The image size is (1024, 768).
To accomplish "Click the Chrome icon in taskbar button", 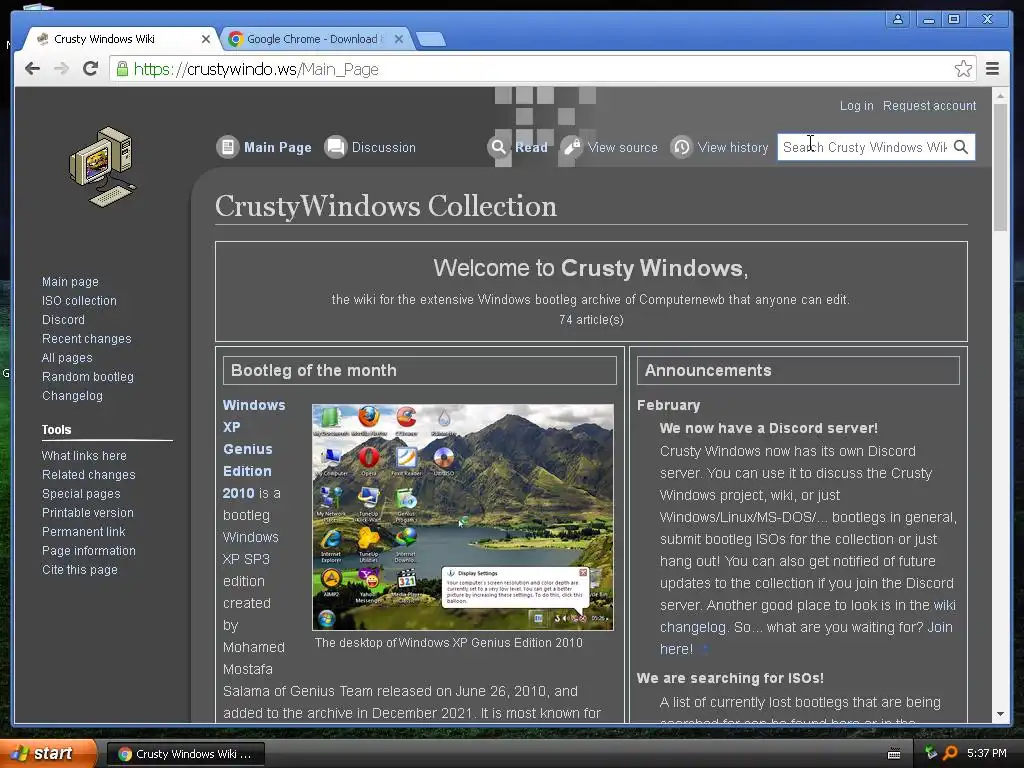I will (x=125, y=754).
